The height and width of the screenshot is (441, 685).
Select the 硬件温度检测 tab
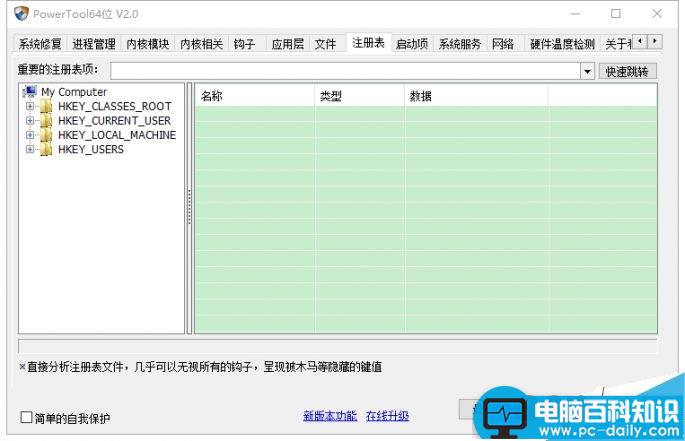click(562, 44)
